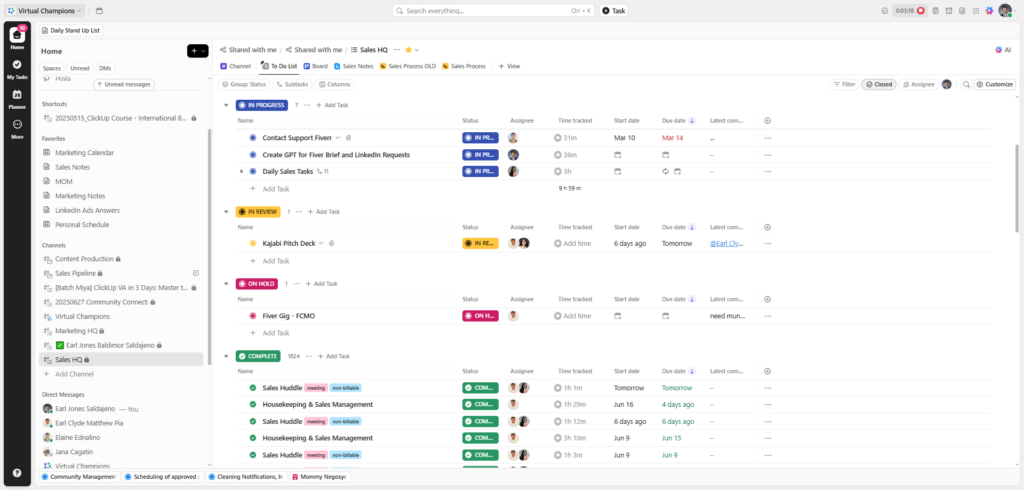Change the IN REVIEW status of Kajabi Pitch Deck
1024x490 pixels.
pyautogui.click(x=480, y=243)
